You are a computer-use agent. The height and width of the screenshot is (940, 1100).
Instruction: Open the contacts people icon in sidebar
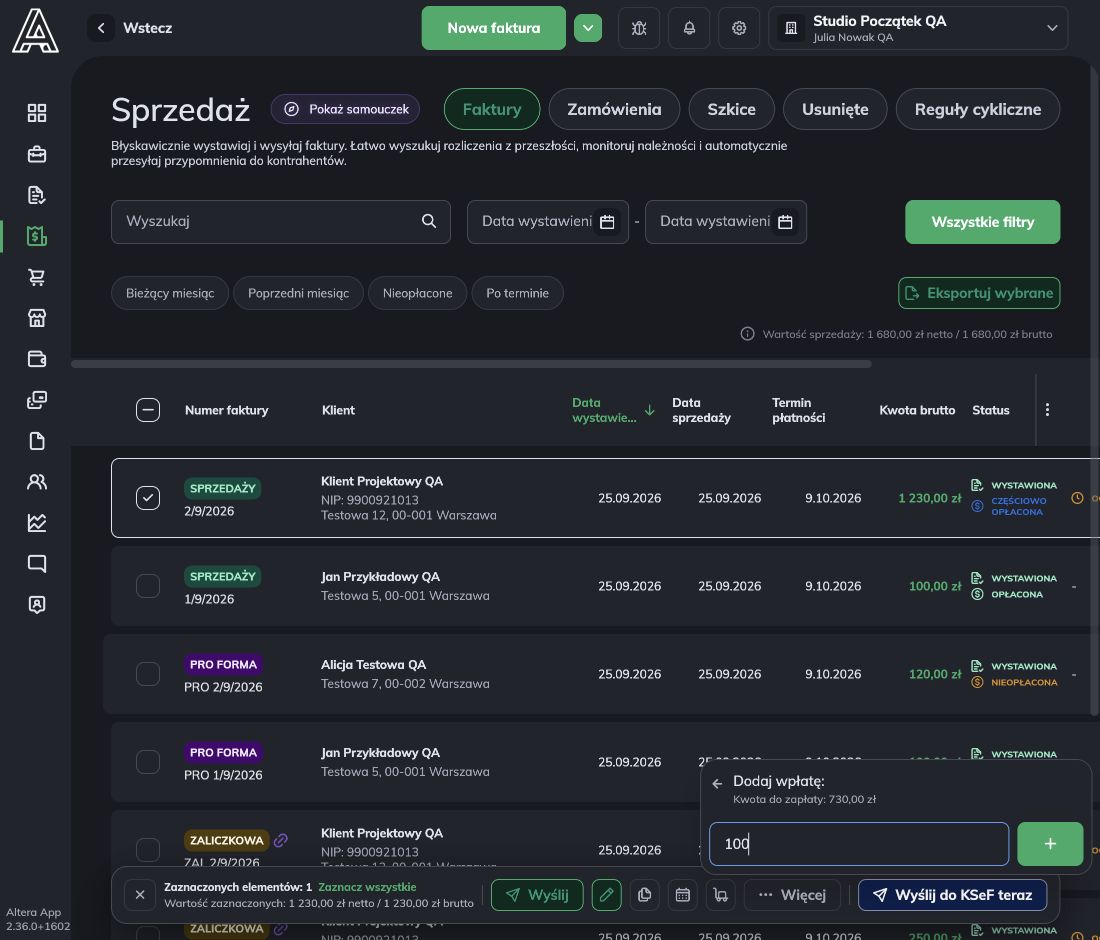(36, 482)
